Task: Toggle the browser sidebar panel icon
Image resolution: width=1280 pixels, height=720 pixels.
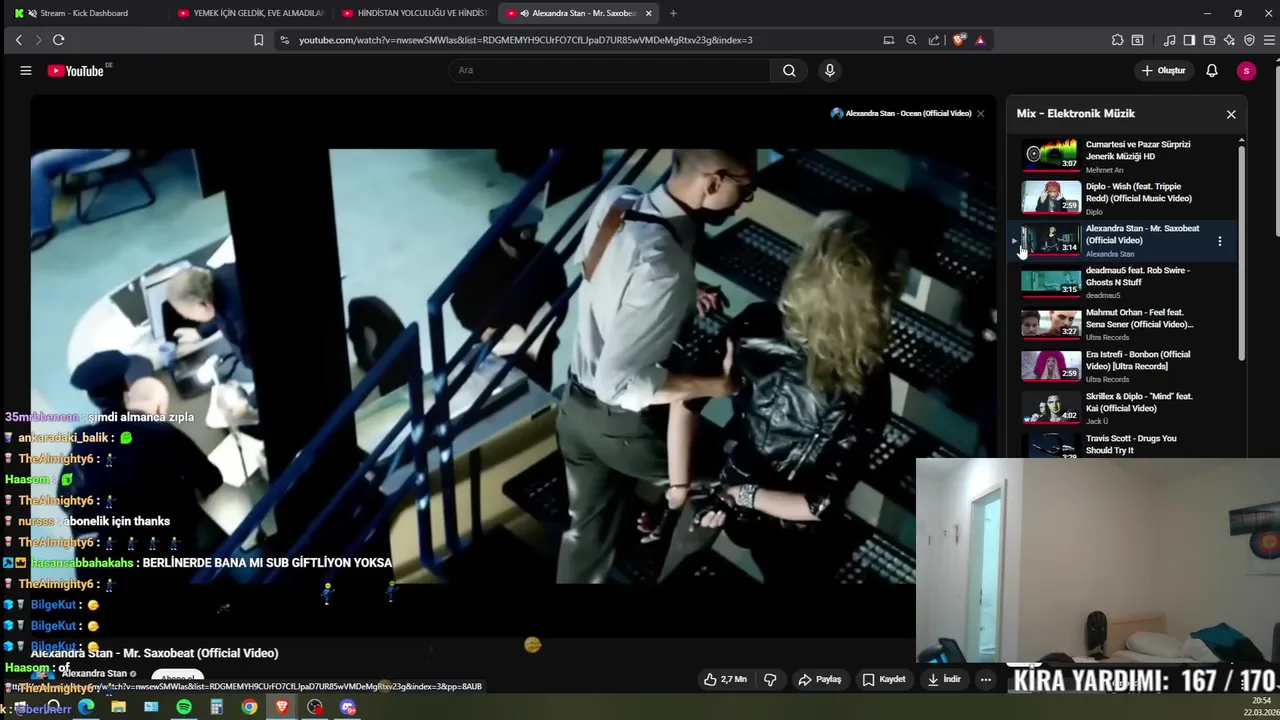Action: click(1189, 40)
